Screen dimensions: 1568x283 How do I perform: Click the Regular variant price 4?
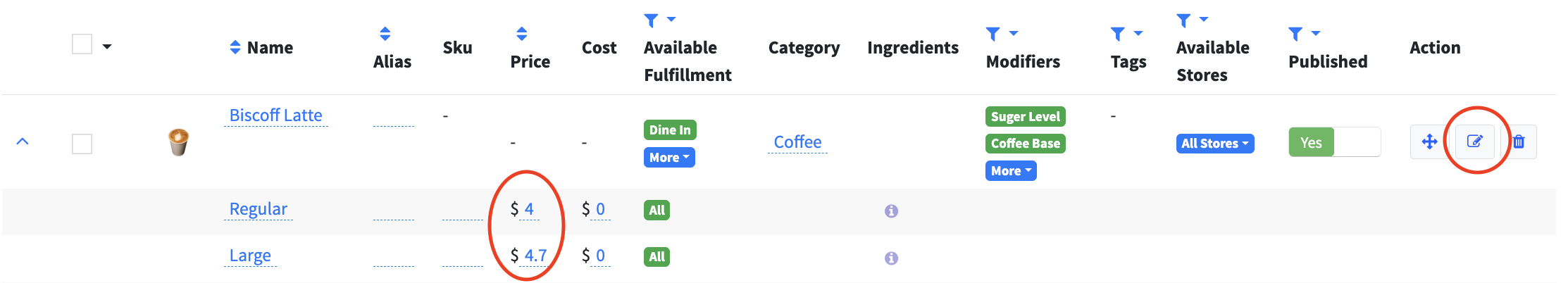click(529, 209)
